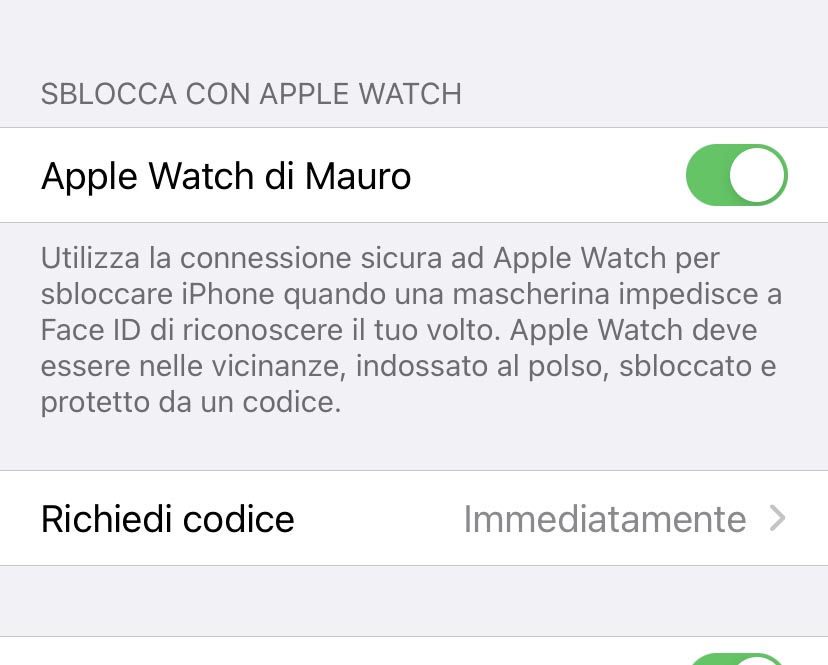The width and height of the screenshot is (828, 665).
Task: Tap the first line starting with Utilizza
Action: tap(380, 258)
